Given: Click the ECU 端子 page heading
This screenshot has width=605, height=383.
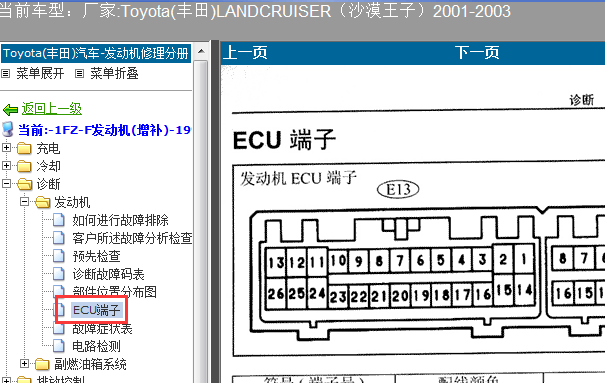Looking at the screenshot, I should [x=284, y=140].
